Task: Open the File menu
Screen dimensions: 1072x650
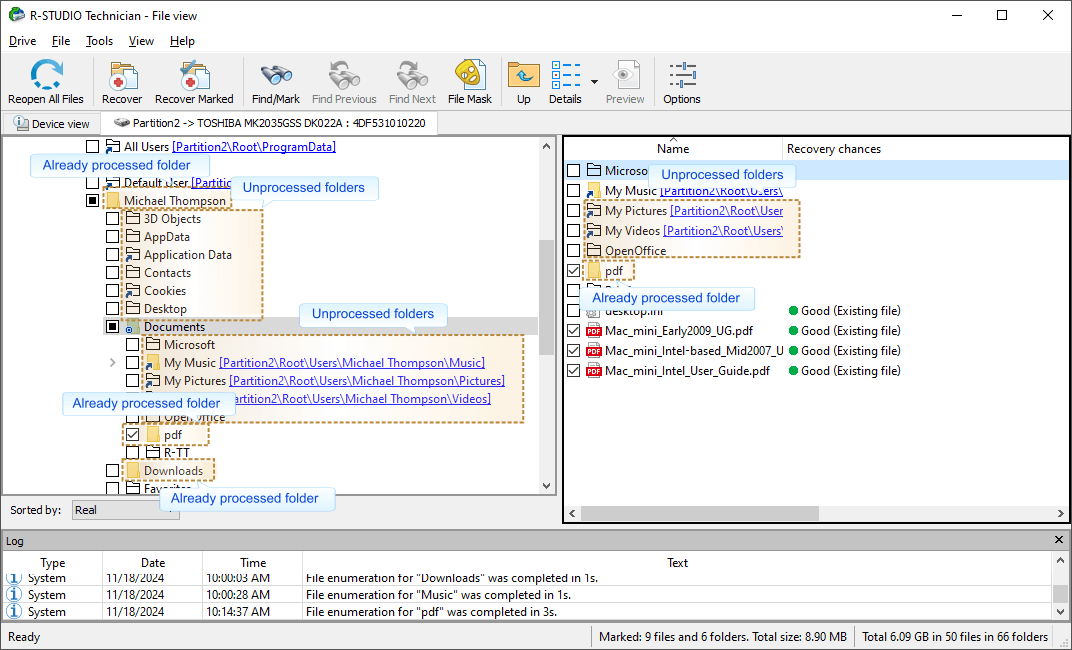Action: [x=61, y=41]
